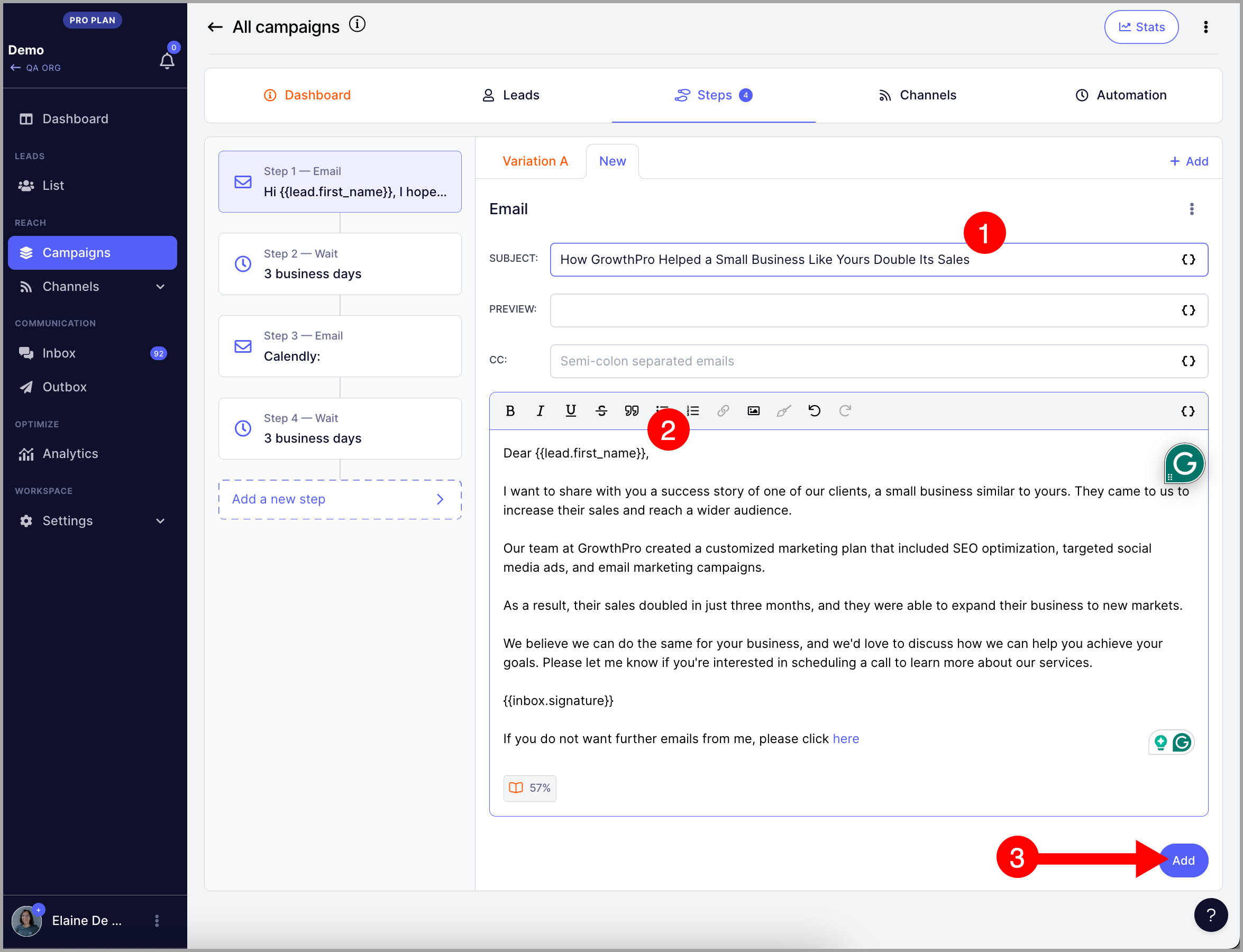The image size is (1243, 952).
Task: Apply strikethrough formatting
Action: [x=601, y=411]
